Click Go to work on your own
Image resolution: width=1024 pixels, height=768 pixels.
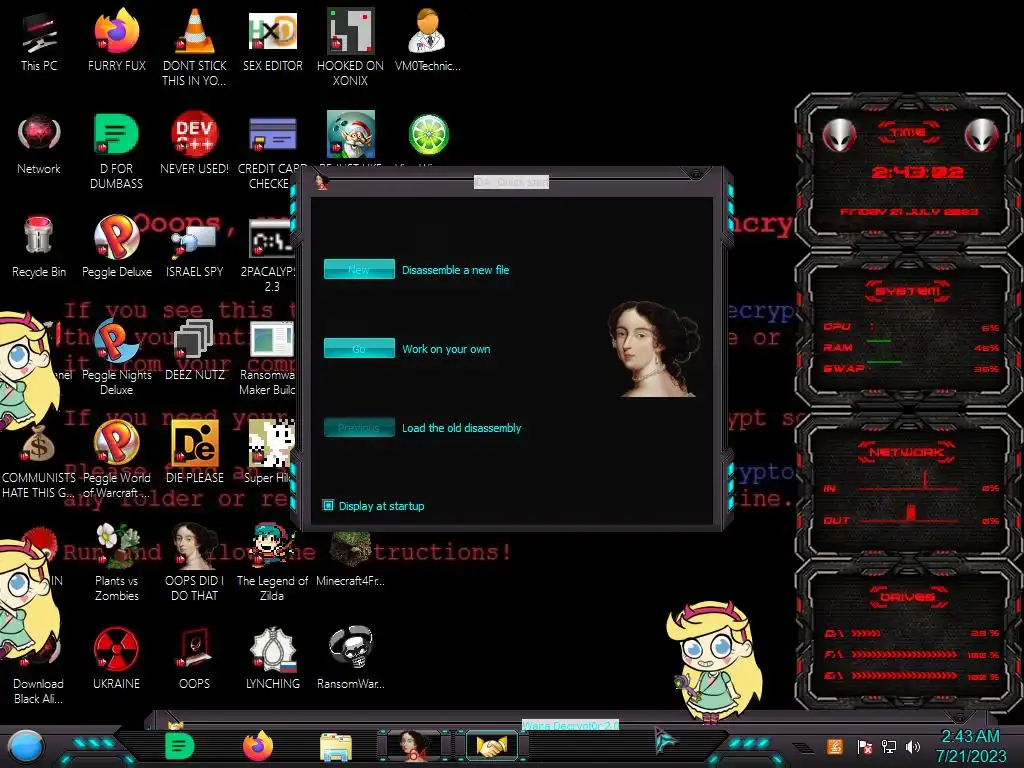coord(359,349)
